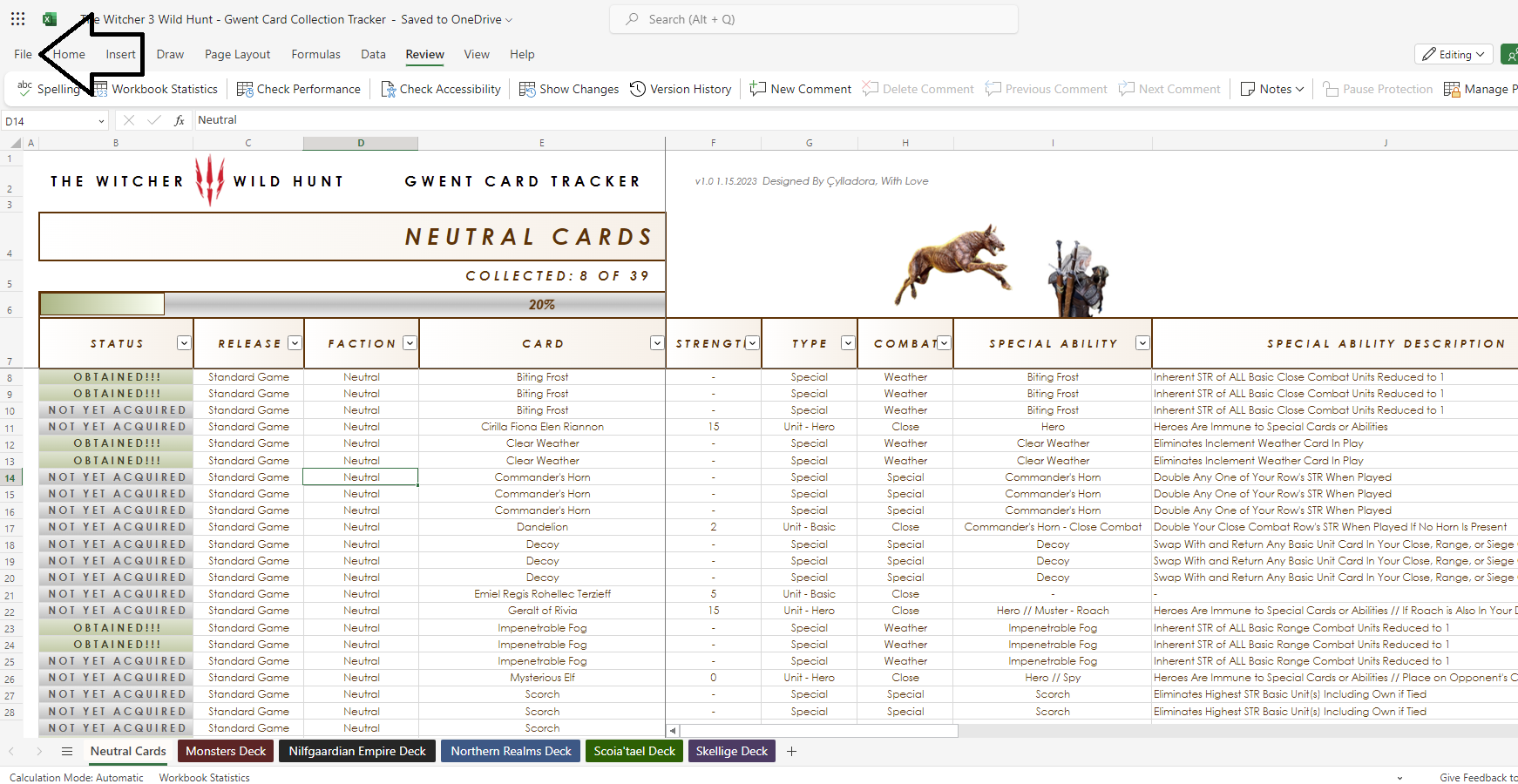
Task: Open the TYPE column filter dropdown
Action: pos(848,343)
